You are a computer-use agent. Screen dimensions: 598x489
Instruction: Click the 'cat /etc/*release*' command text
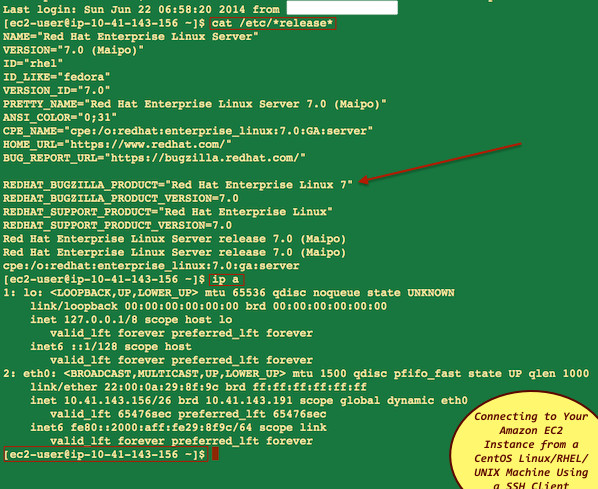pyautogui.click(x=273, y=23)
